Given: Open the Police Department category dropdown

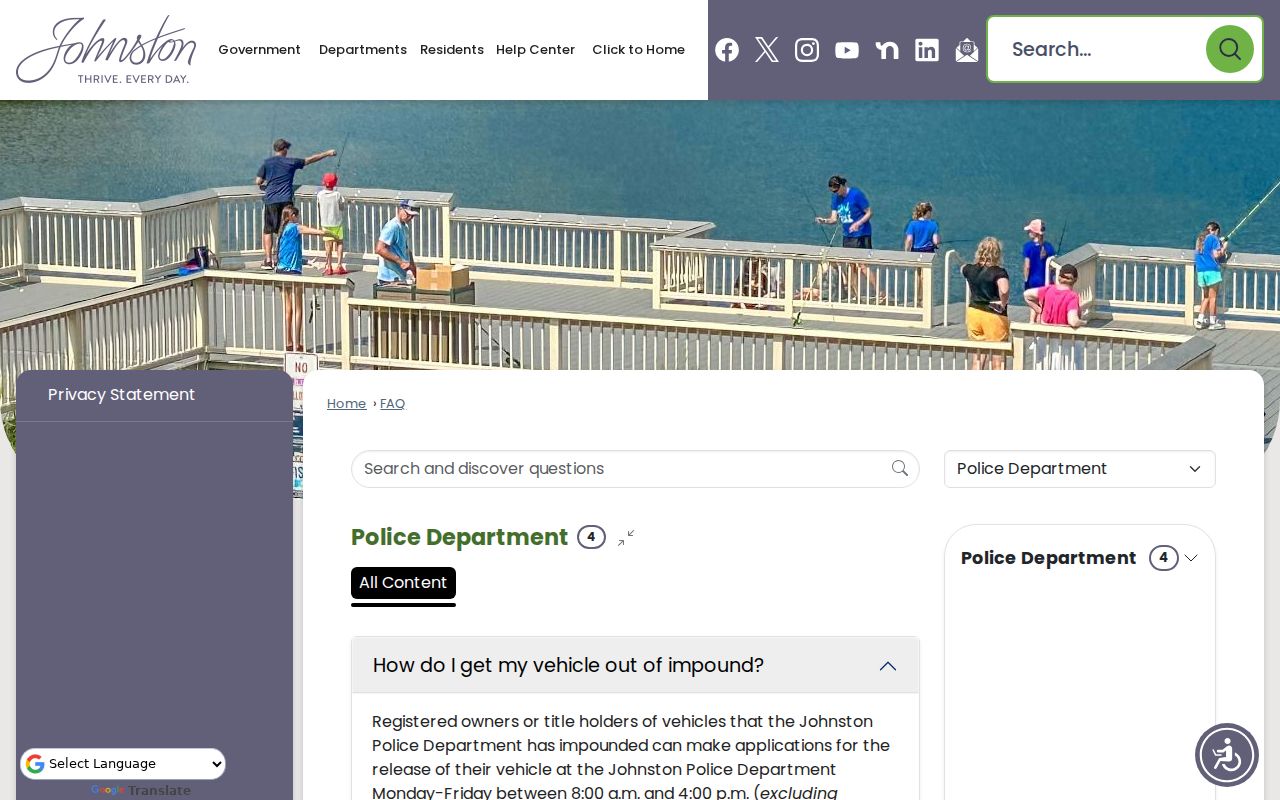Looking at the screenshot, I should 1080,469.
